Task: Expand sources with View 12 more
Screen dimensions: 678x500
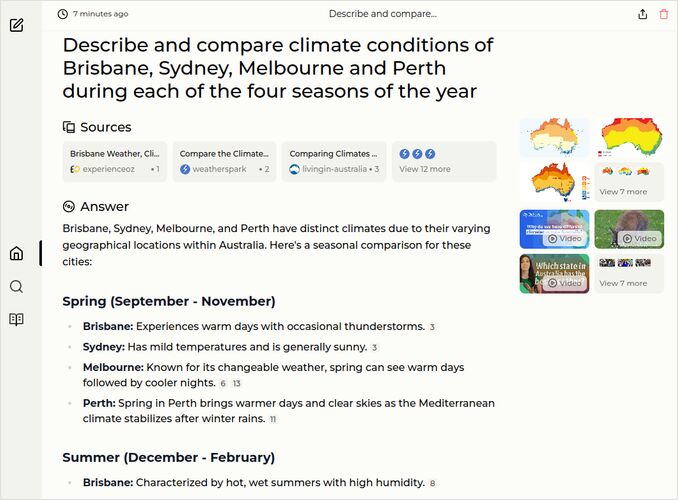Action: pyautogui.click(x=443, y=162)
